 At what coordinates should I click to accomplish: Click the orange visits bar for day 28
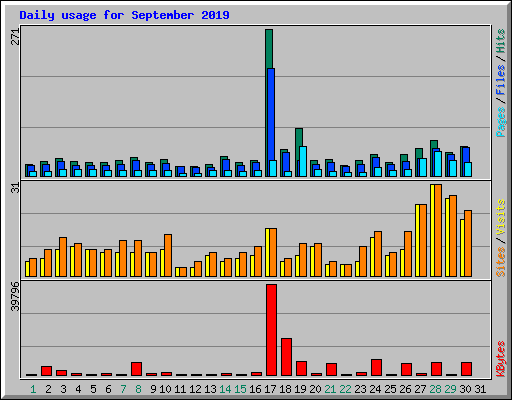438,230
